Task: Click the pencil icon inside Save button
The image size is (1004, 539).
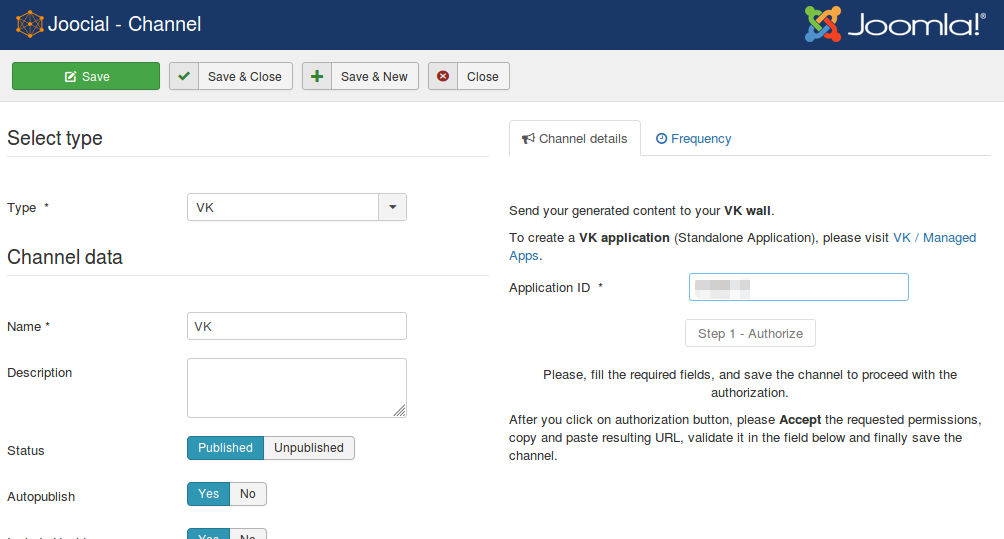Action: point(70,77)
